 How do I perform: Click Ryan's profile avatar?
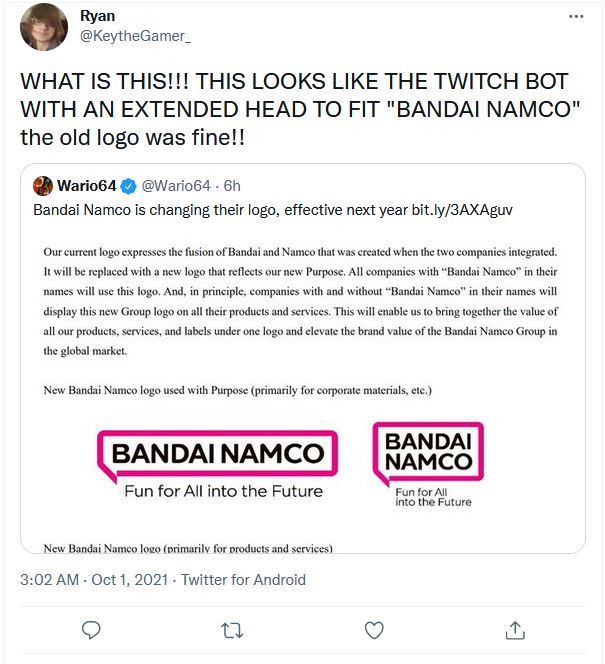pyautogui.click(x=43, y=28)
